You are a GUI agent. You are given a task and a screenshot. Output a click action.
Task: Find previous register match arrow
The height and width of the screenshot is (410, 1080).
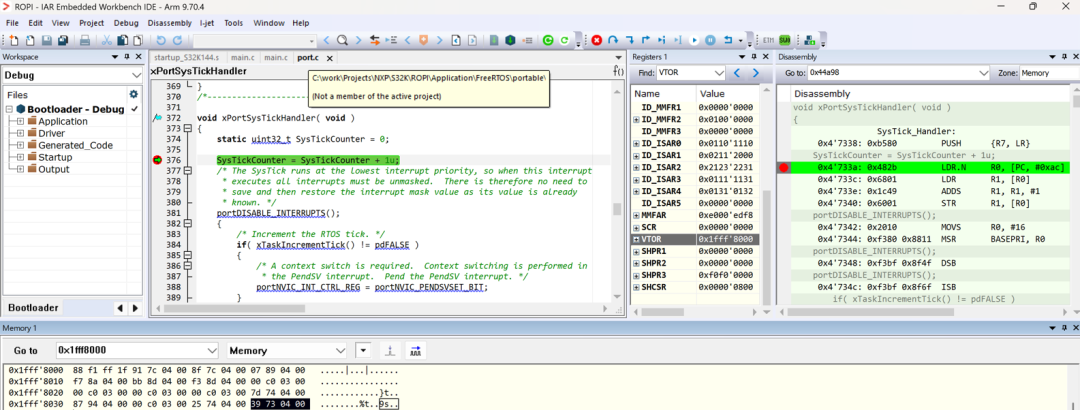click(737, 72)
